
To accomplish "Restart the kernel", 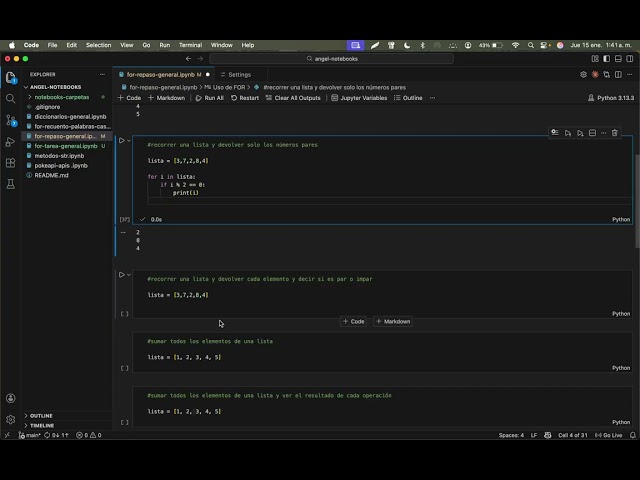I will (x=245, y=98).
